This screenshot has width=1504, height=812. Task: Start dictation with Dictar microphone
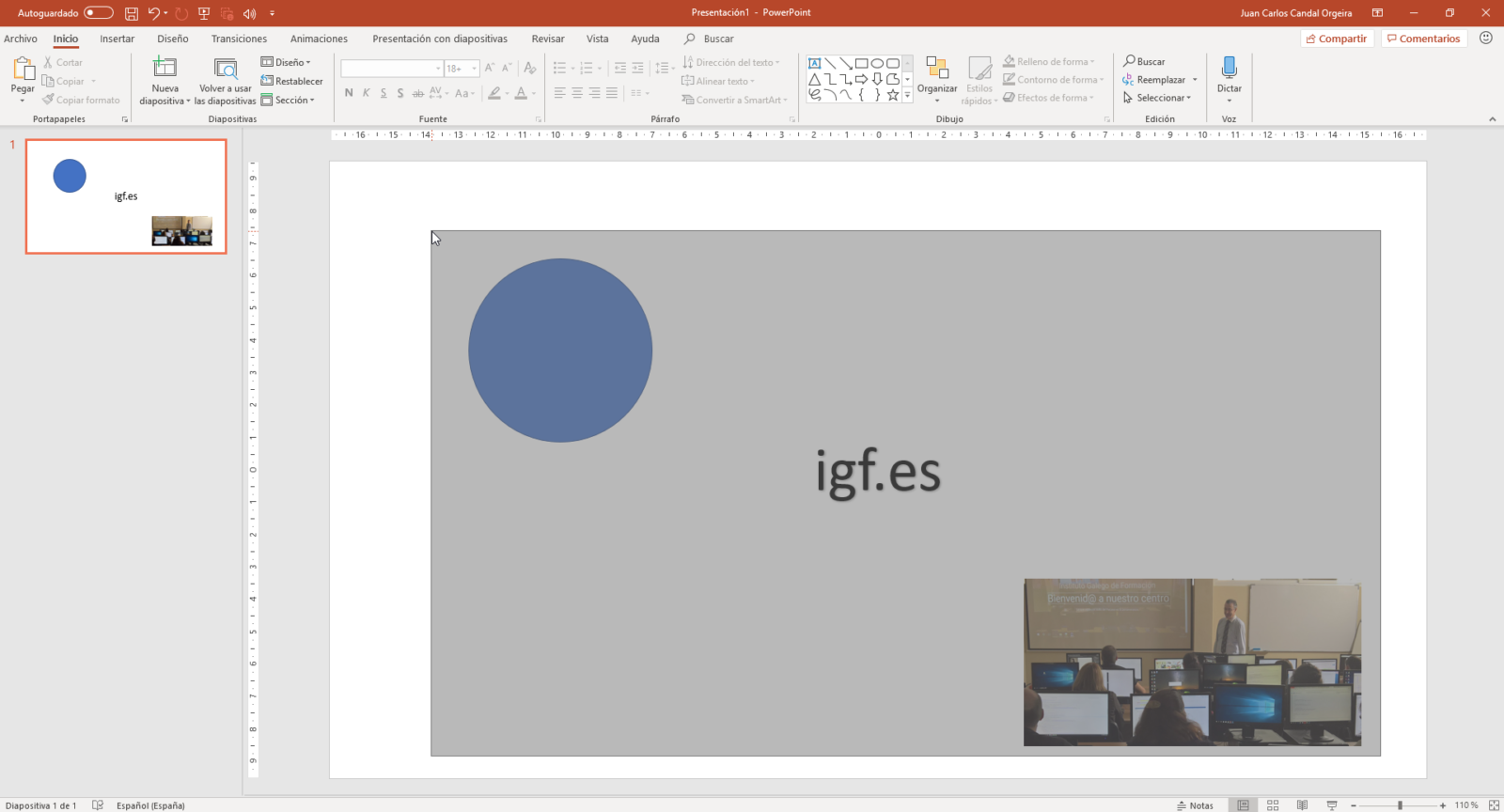pos(1229,69)
